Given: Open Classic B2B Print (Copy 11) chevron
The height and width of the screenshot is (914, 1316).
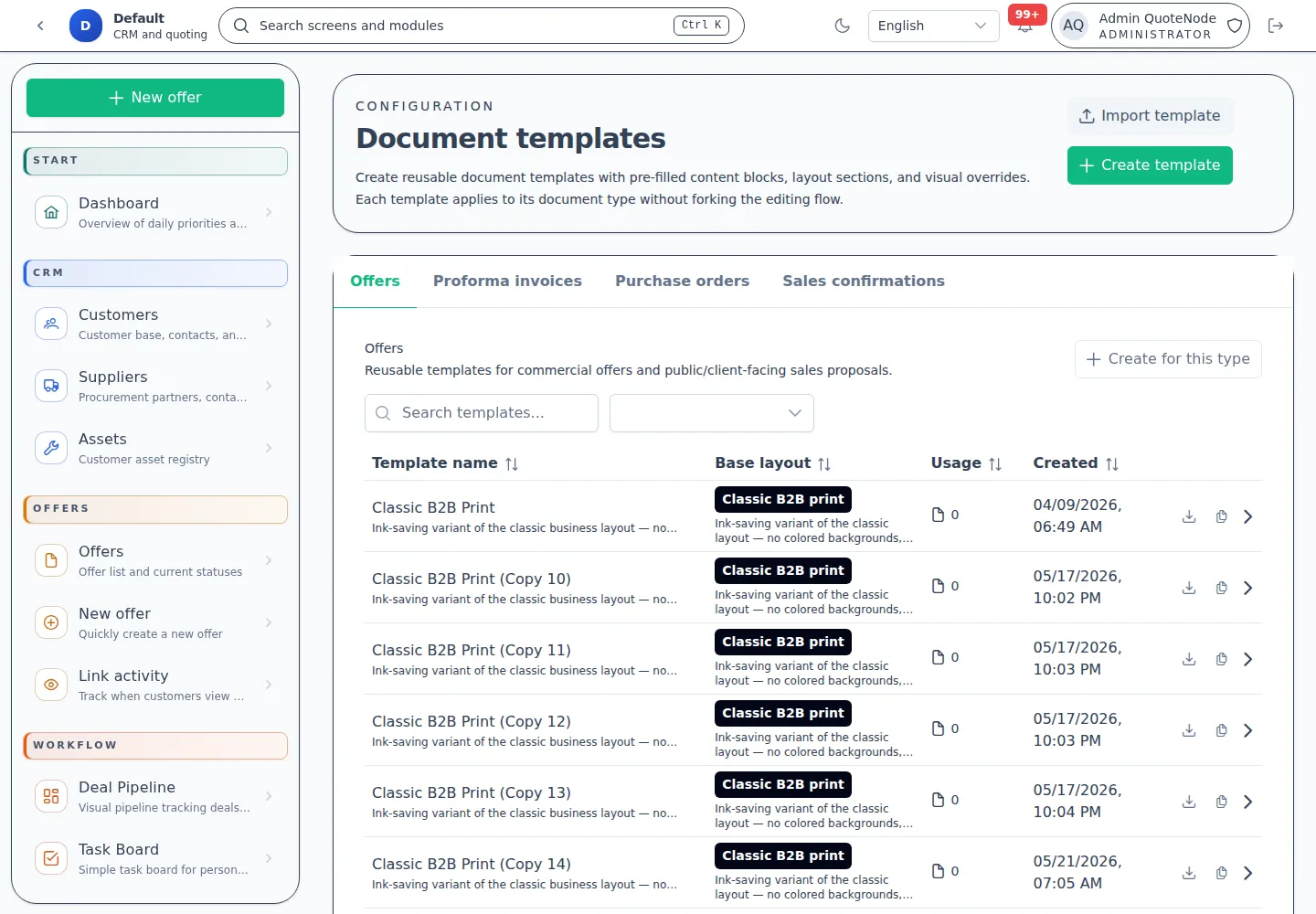Looking at the screenshot, I should tap(1248, 659).
